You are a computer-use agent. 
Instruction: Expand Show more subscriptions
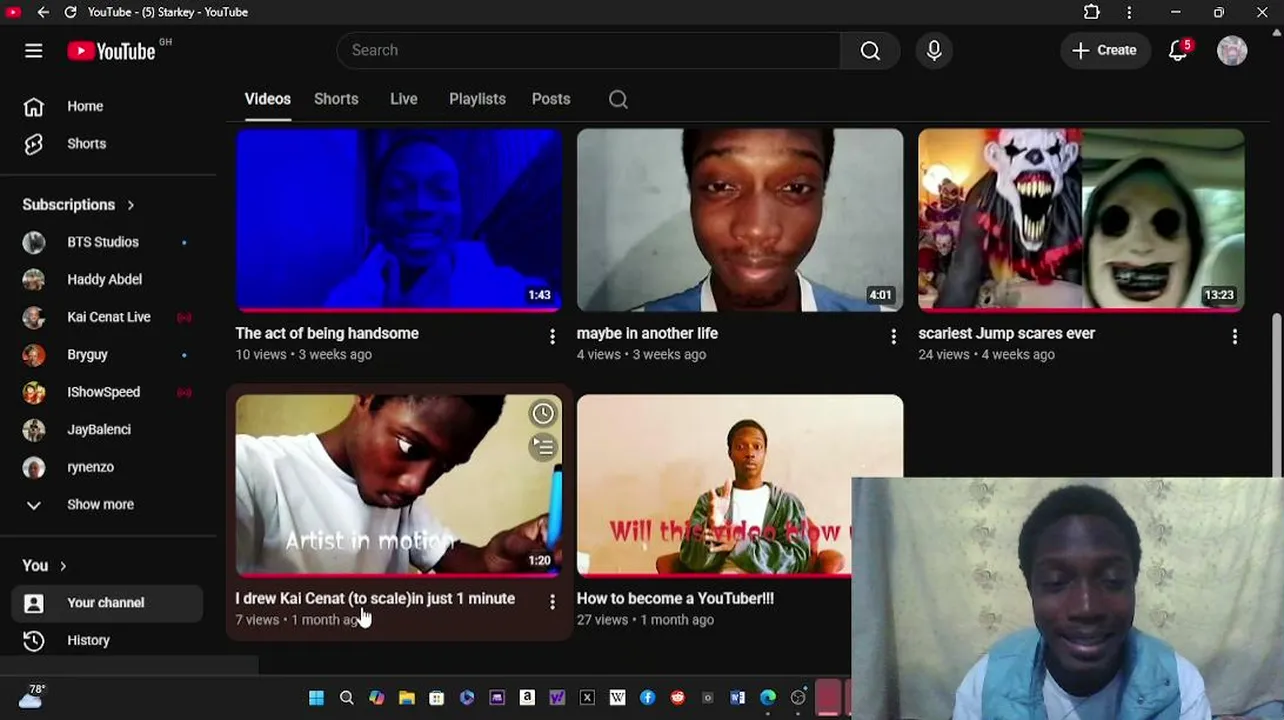tap(100, 505)
